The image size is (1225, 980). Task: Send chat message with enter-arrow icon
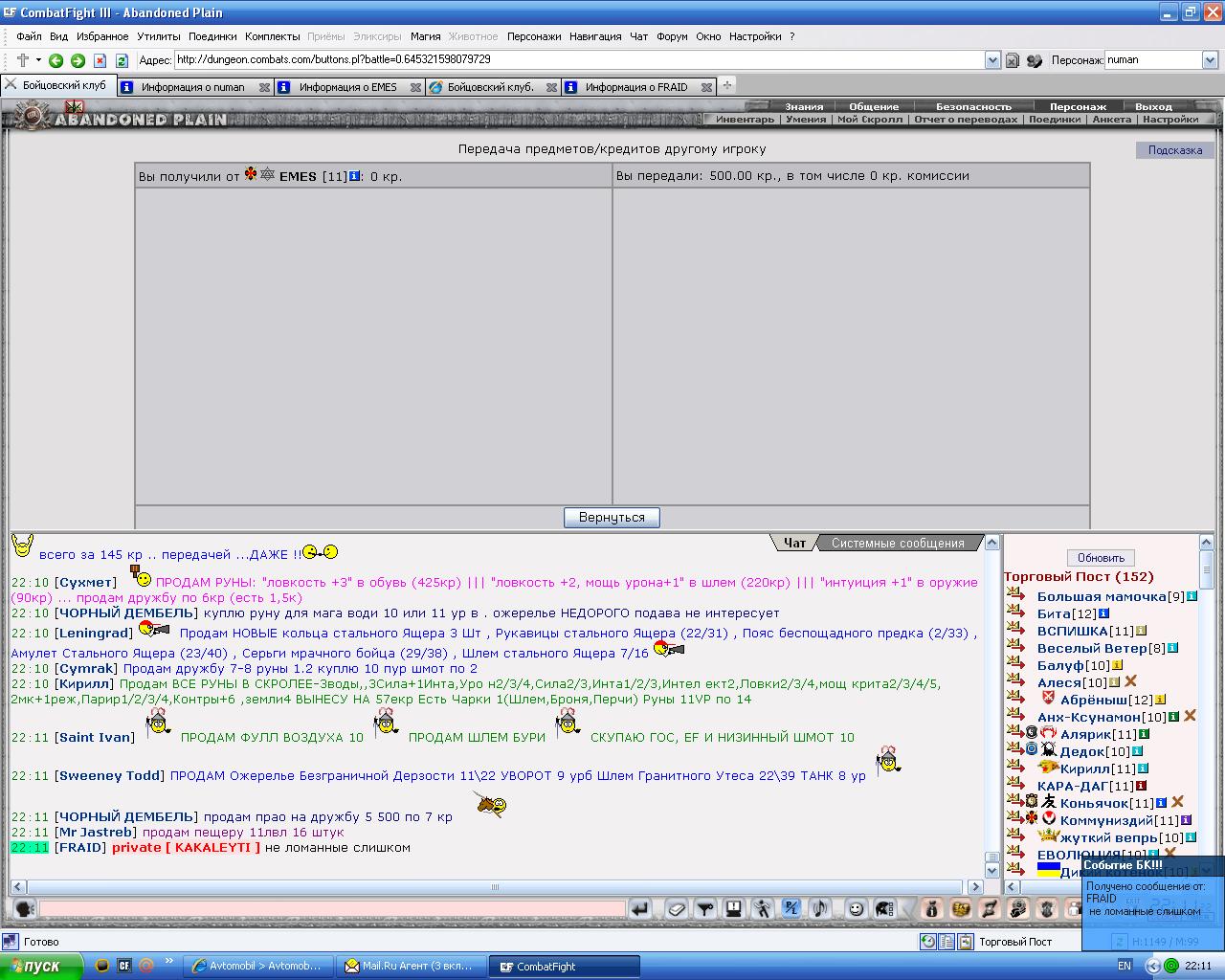(x=640, y=908)
